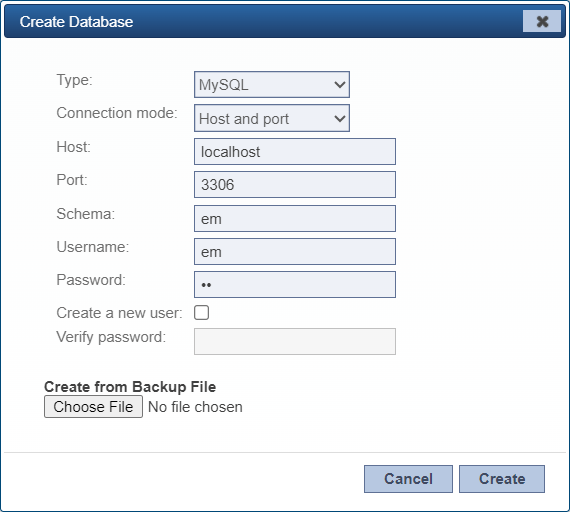
Task: Expand the Connection mode dropdown
Action: point(272,118)
